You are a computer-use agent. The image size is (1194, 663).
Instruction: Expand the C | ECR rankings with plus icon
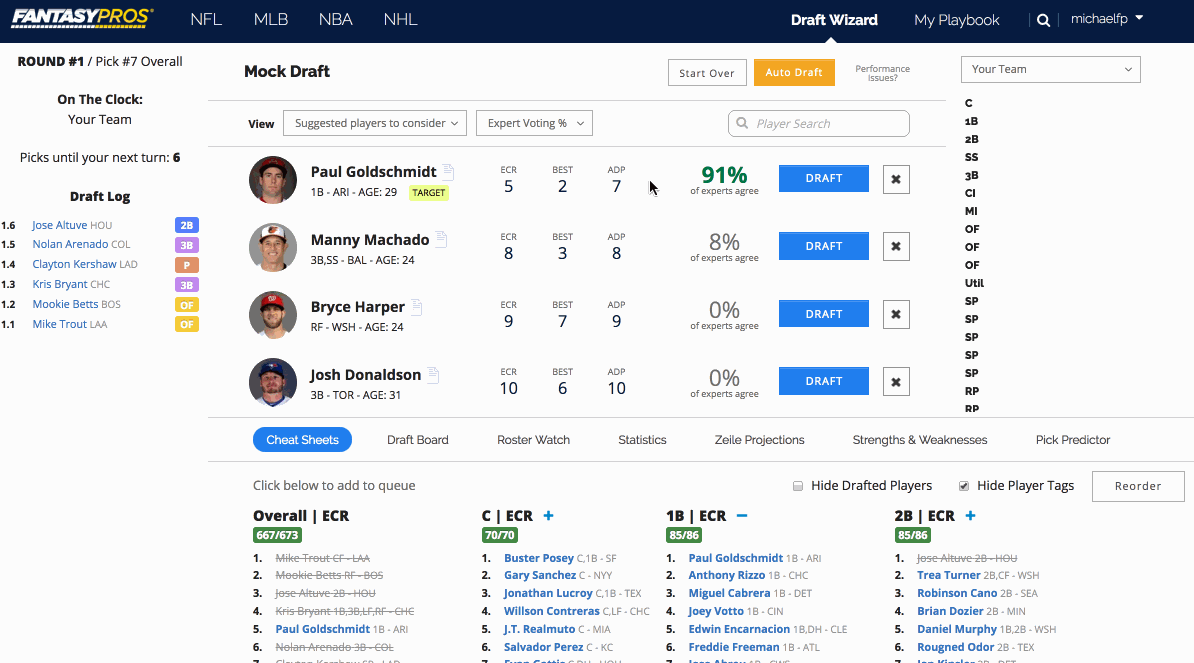coord(548,515)
